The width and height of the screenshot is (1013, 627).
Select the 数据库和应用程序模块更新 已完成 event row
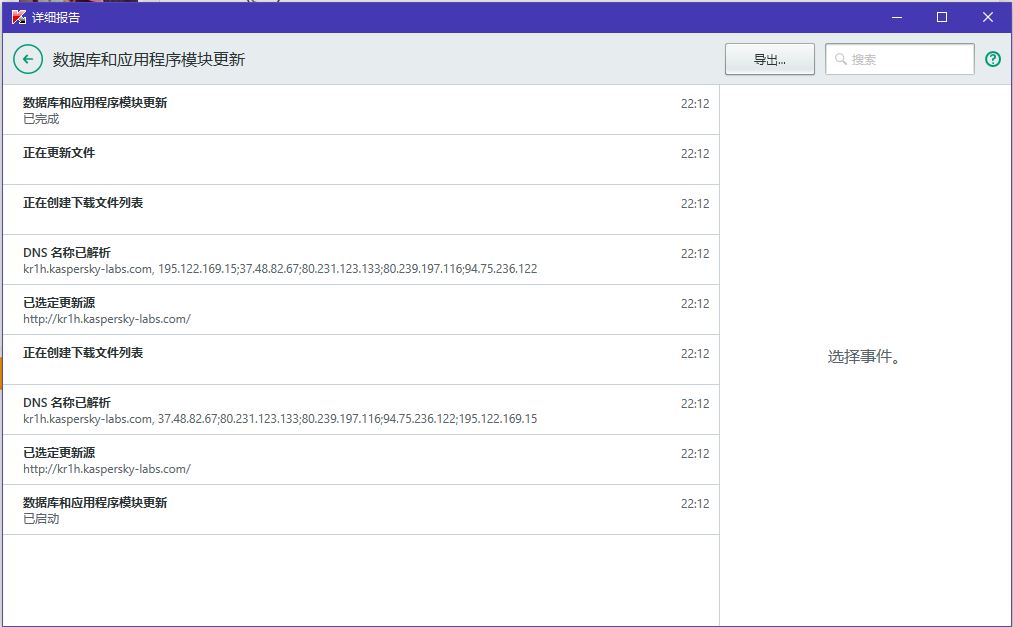coord(361,110)
